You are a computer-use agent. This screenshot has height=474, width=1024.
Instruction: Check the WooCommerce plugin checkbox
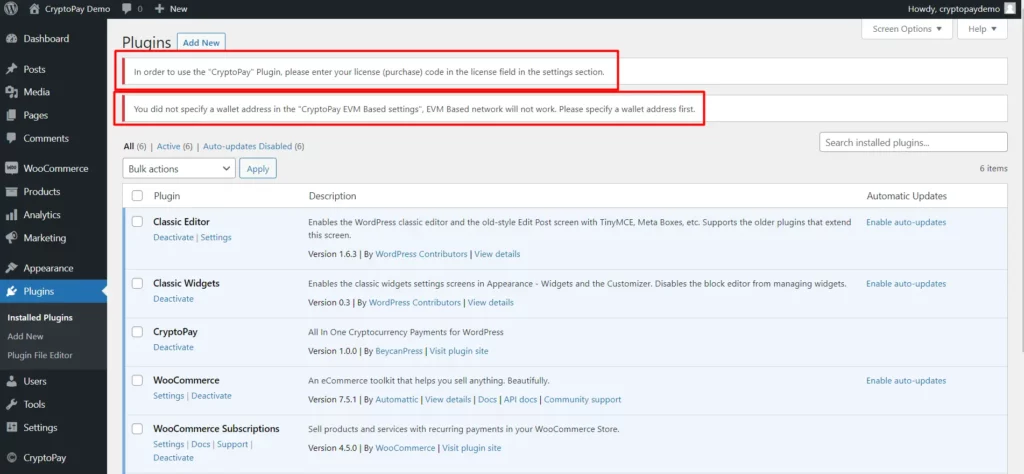point(137,380)
